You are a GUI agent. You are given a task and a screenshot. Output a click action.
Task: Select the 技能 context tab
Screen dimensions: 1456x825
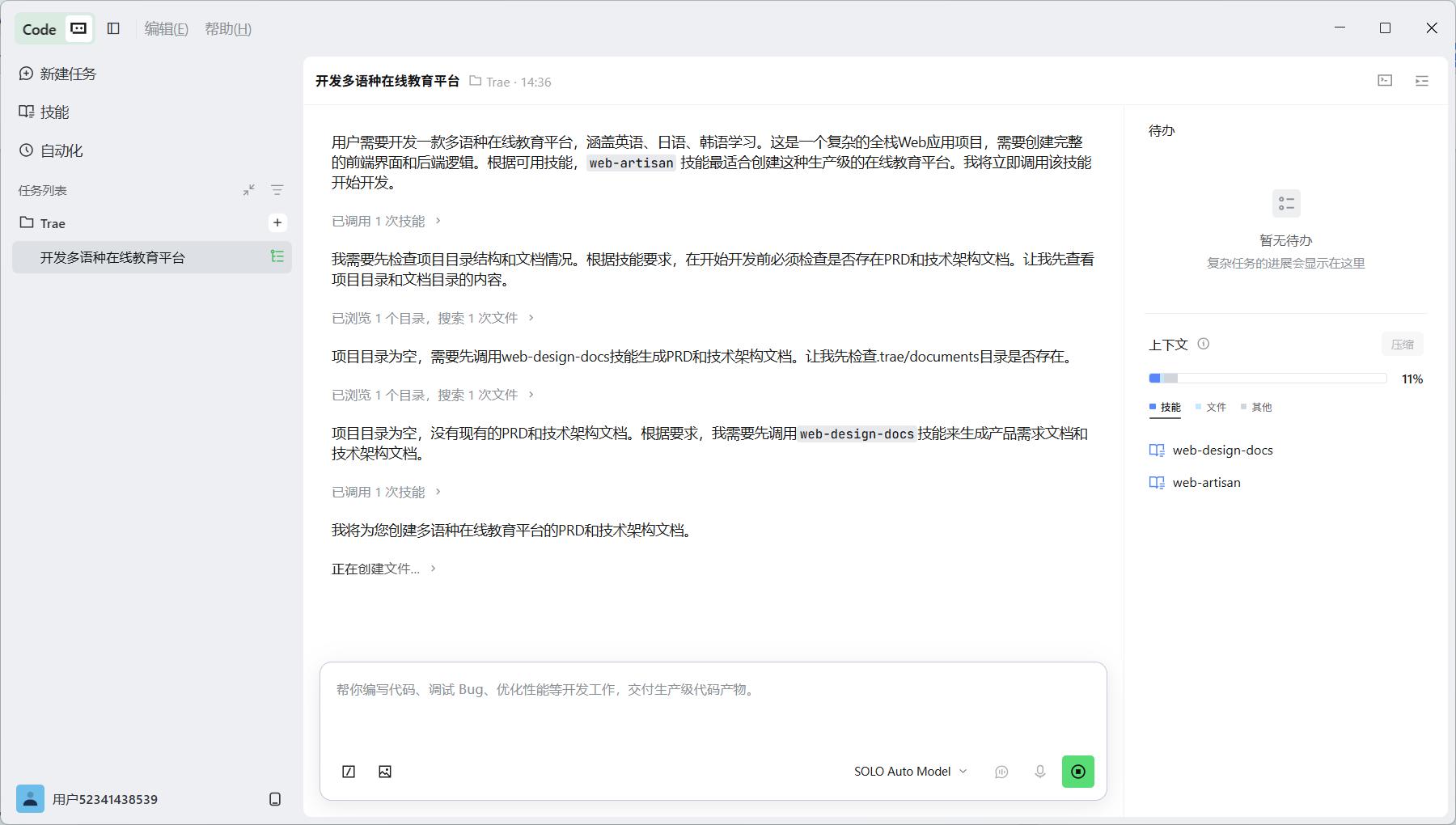point(1165,407)
